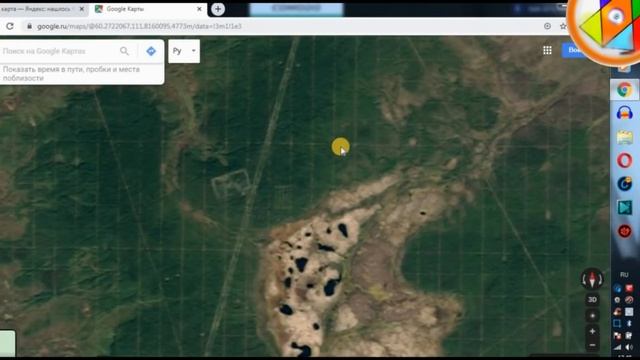Click the RU keyboard language indicator
Screen dimensions: 640x360
pyautogui.click(x=624, y=274)
